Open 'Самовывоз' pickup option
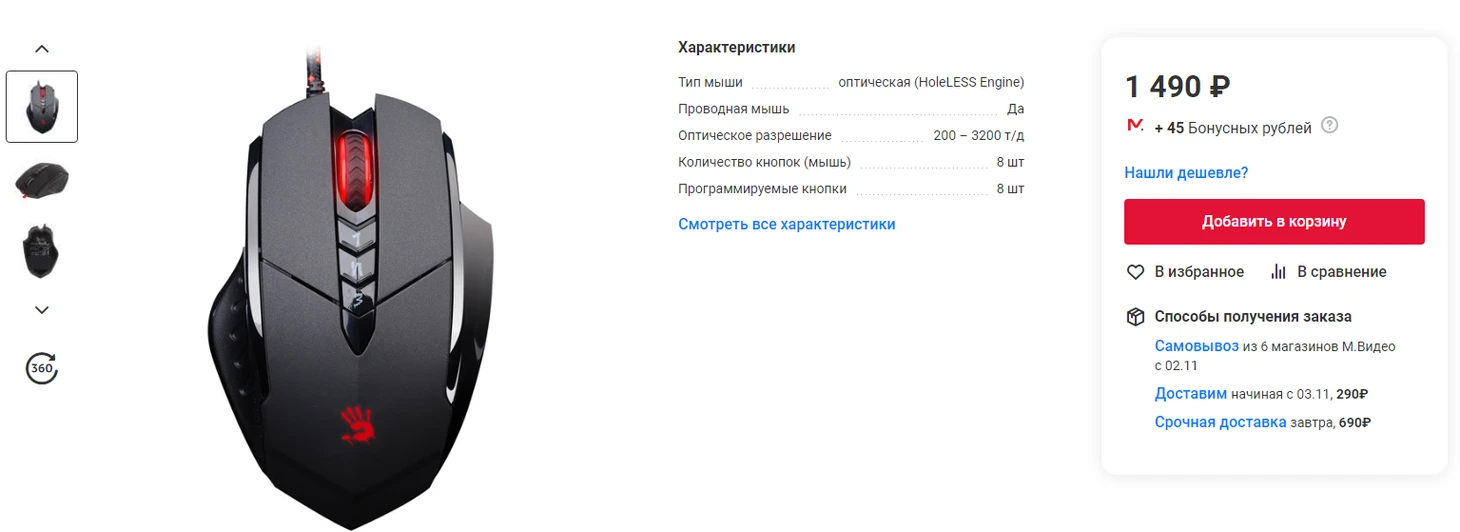 tap(1196, 346)
